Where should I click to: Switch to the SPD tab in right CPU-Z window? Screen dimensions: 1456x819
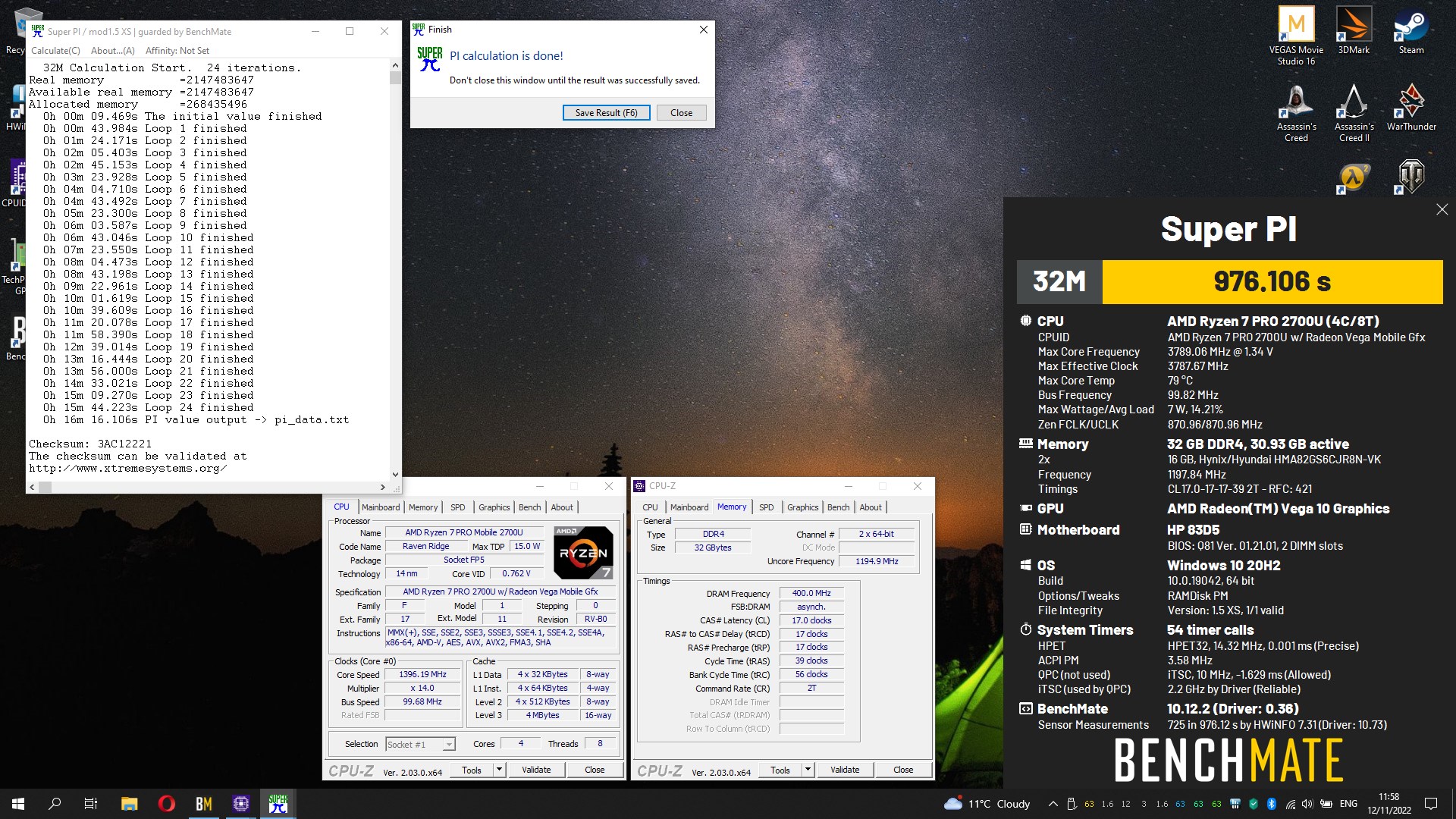766,507
